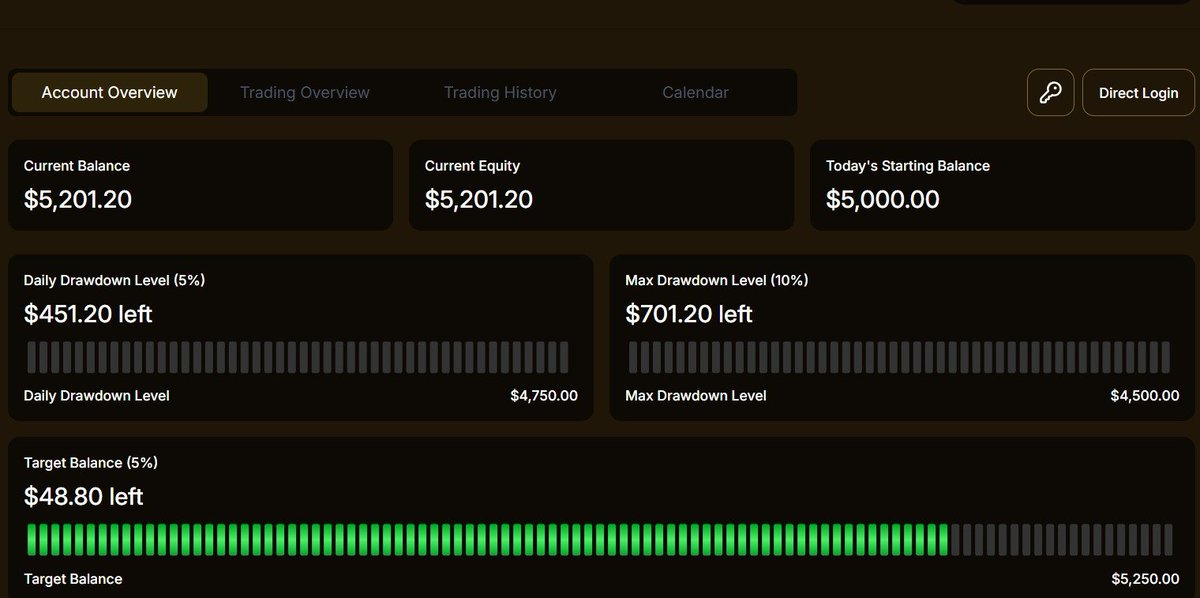
Task: Click the Max Drawdown progress bar
Action: (899, 357)
